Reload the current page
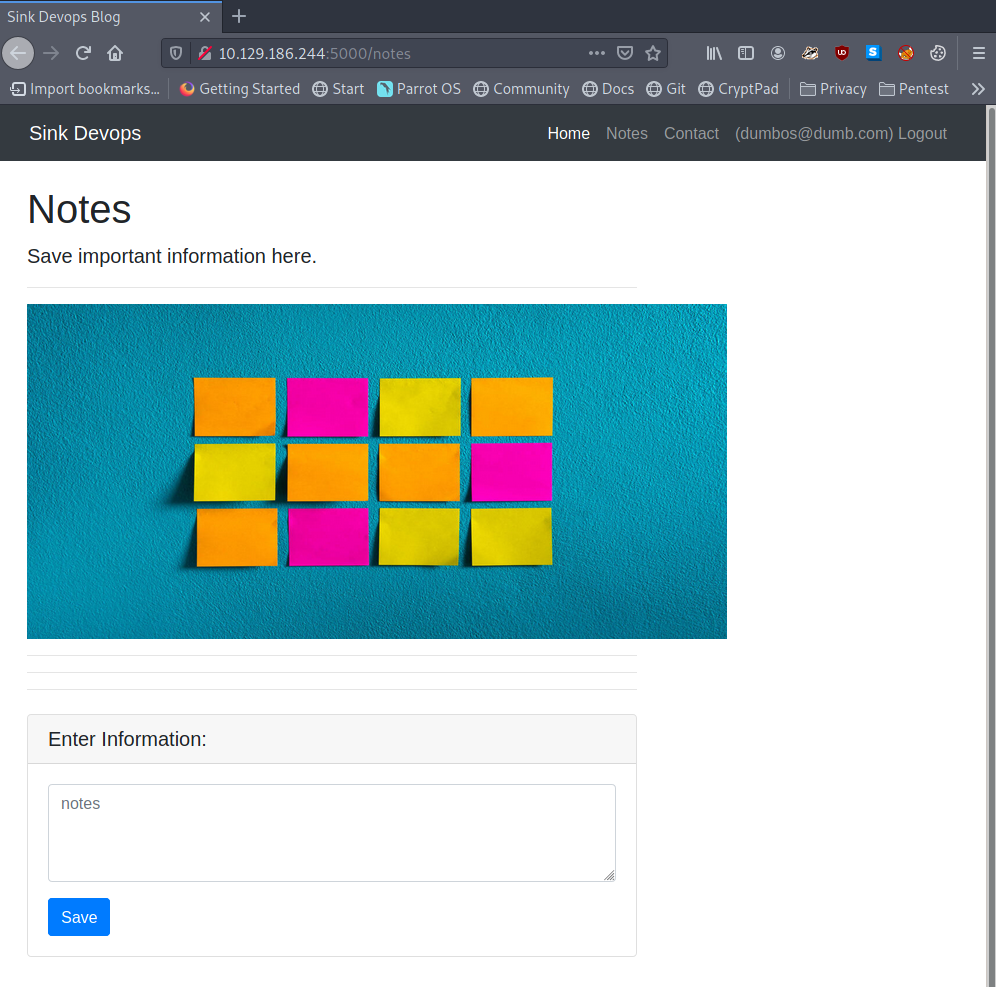This screenshot has height=987, width=996. tap(84, 53)
